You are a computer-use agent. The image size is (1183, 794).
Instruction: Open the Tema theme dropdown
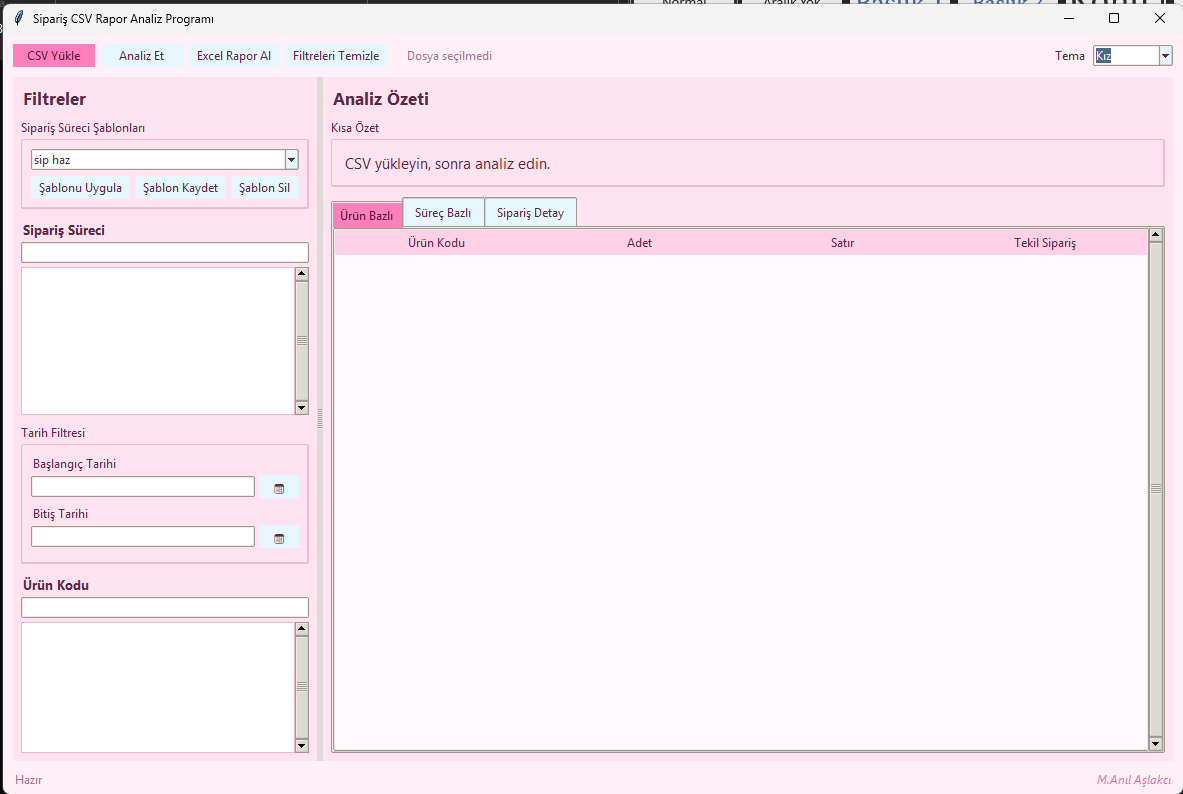(1166, 56)
